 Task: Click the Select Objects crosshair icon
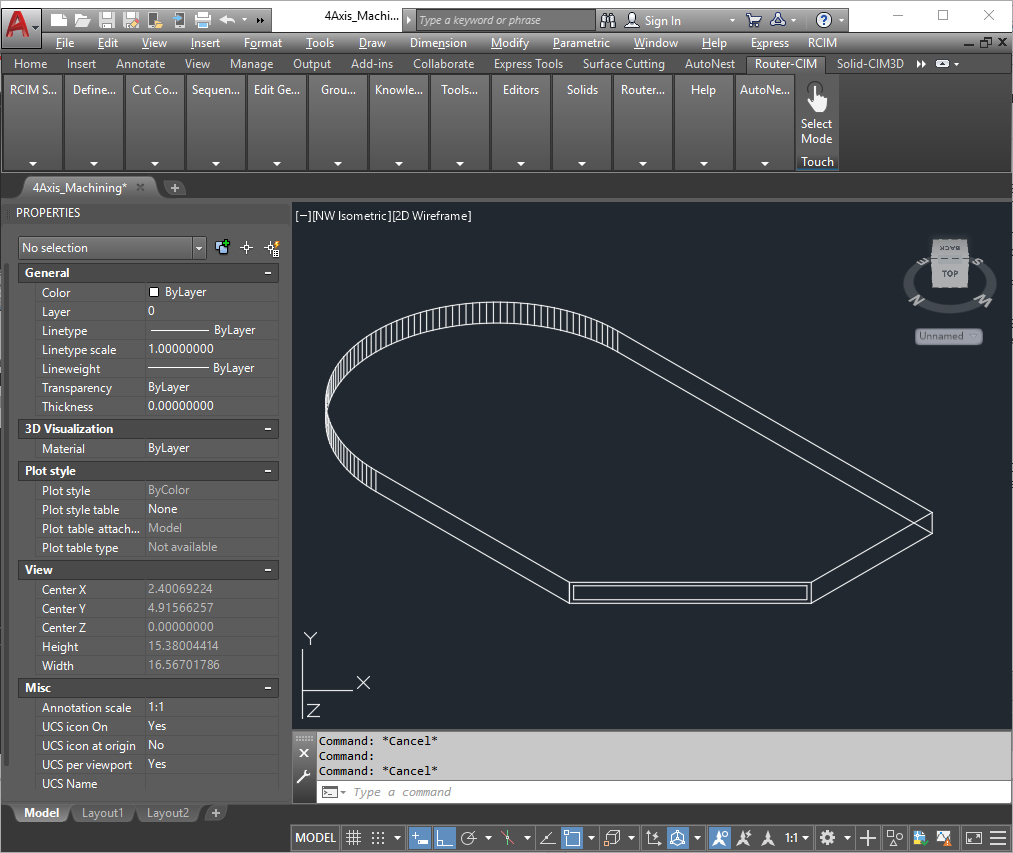tap(246, 248)
